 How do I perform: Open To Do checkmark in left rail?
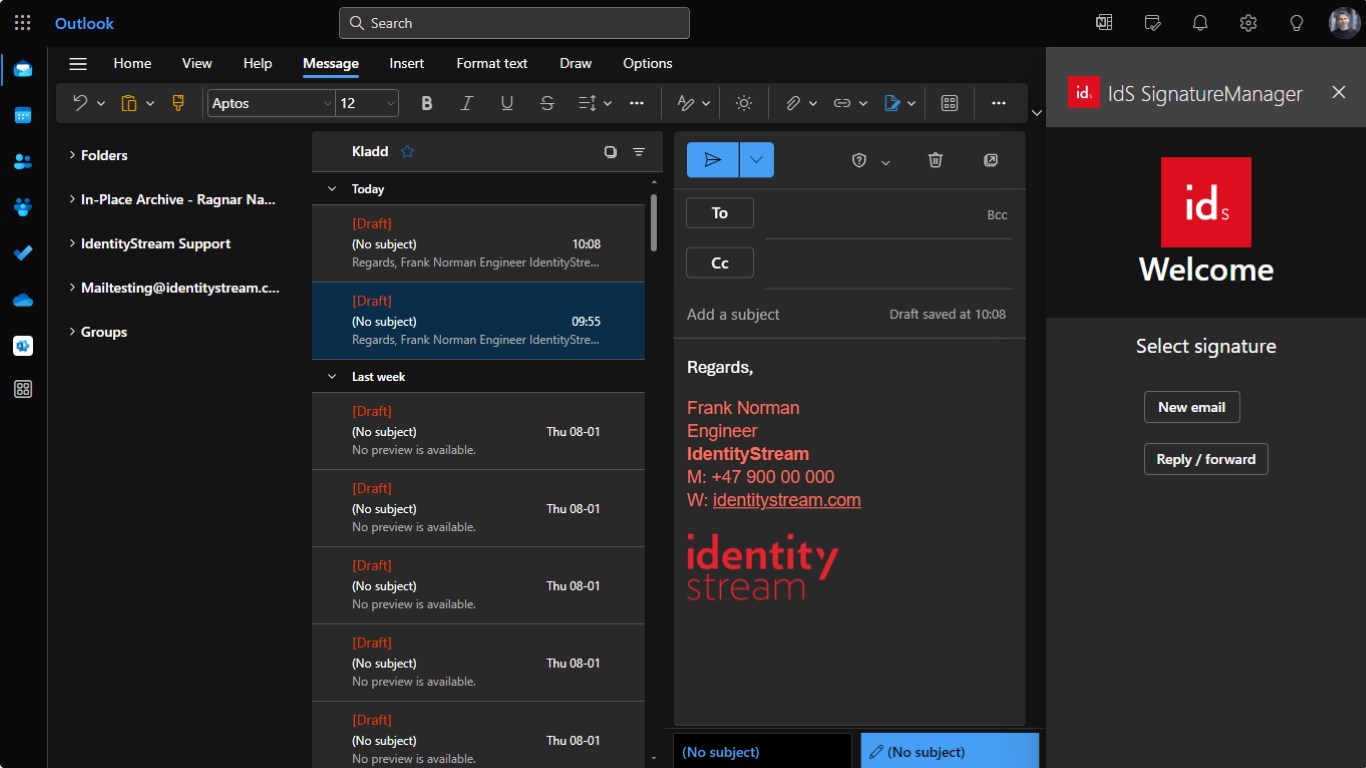click(x=23, y=253)
